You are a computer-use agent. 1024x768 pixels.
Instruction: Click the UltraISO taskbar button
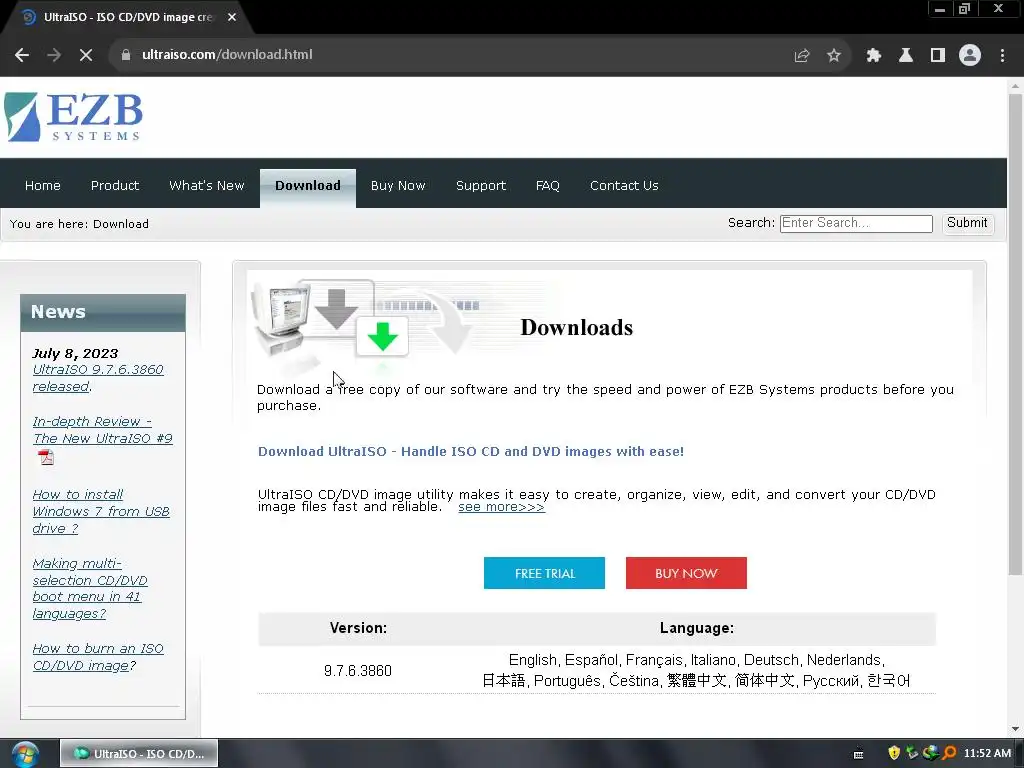tap(139, 754)
